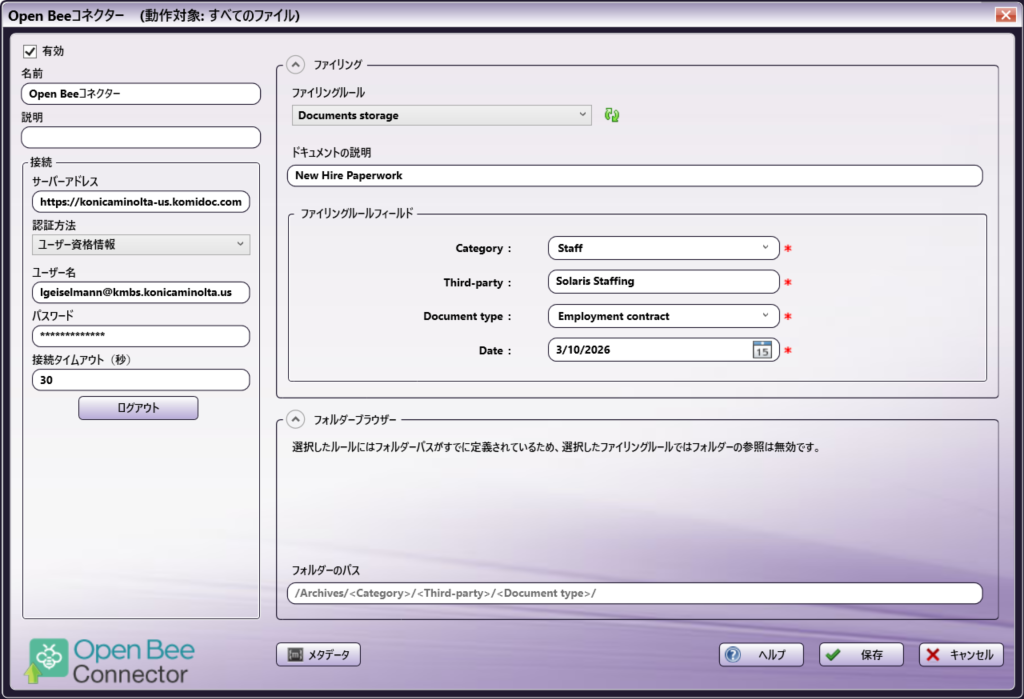Open the calendar picker on the Date field
The width and height of the screenshot is (1024, 699).
click(x=760, y=349)
